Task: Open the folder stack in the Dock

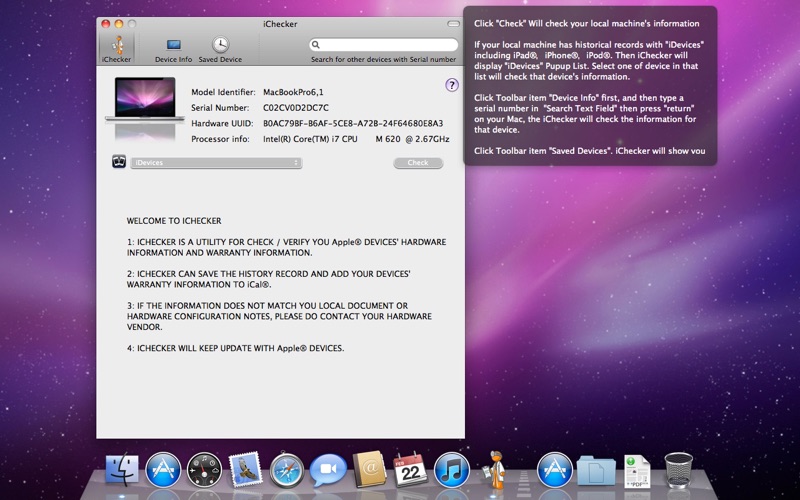Action: [596, 471]
